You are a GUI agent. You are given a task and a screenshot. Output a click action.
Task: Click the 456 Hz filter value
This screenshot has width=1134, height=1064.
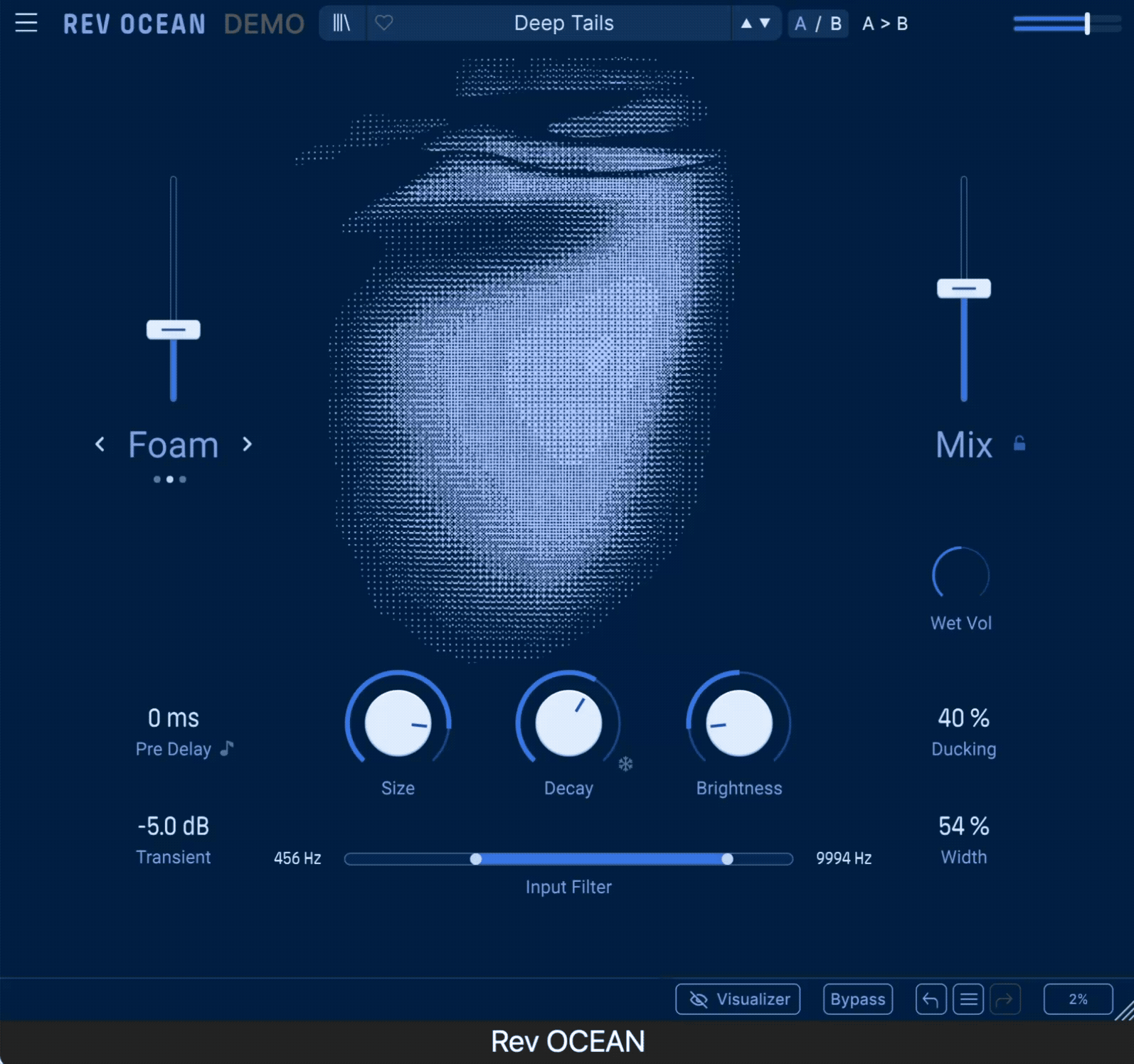coord(297,858)
